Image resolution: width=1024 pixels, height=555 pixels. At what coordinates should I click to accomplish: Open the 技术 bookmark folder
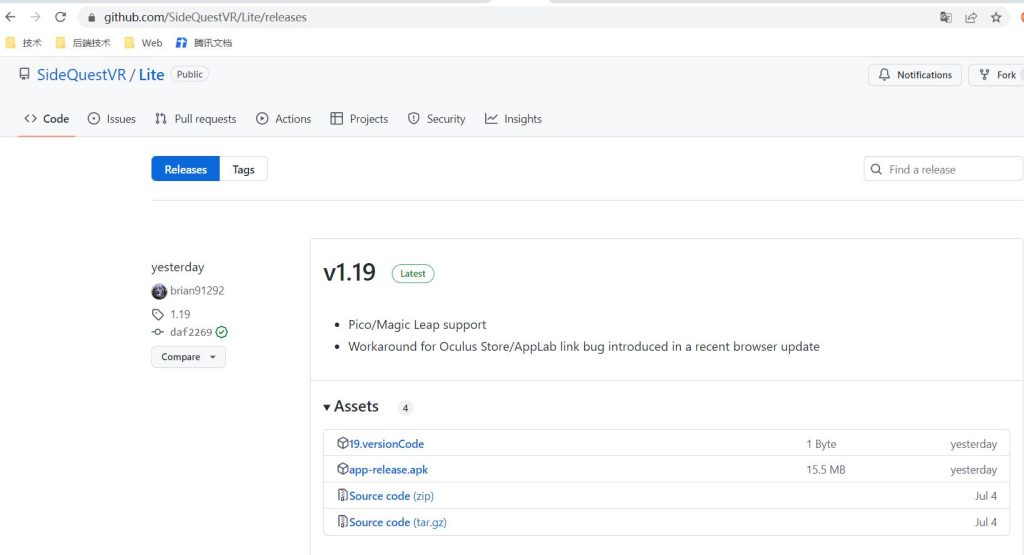(x=24, y=42)
